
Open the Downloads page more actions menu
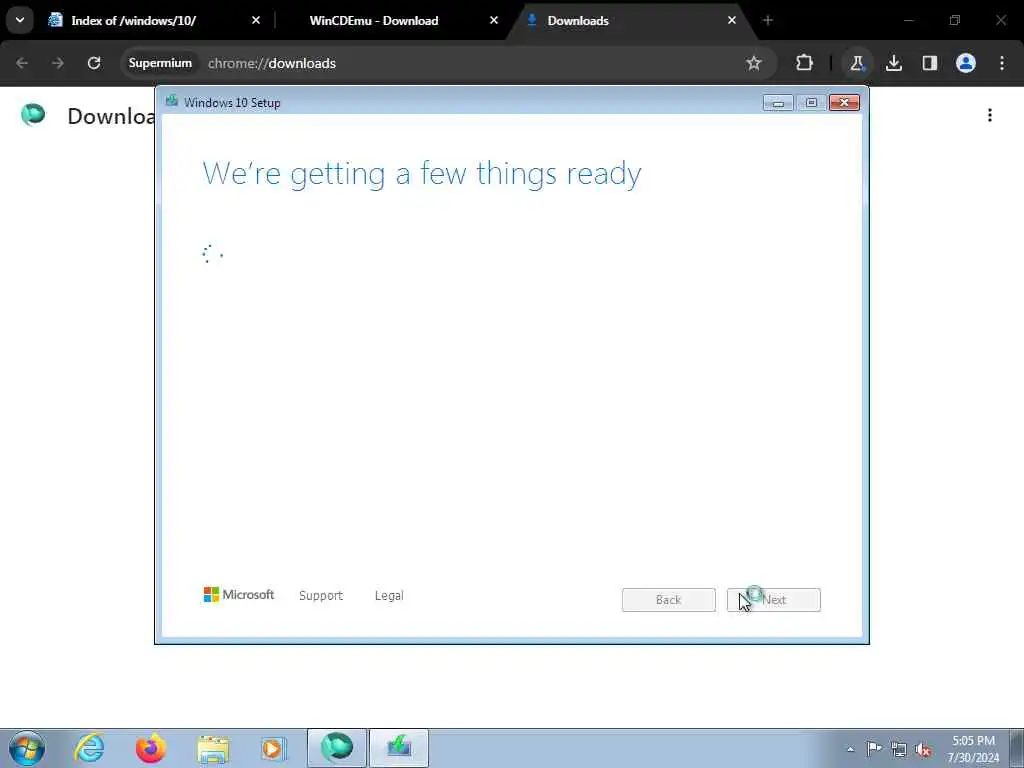(990, 116)
